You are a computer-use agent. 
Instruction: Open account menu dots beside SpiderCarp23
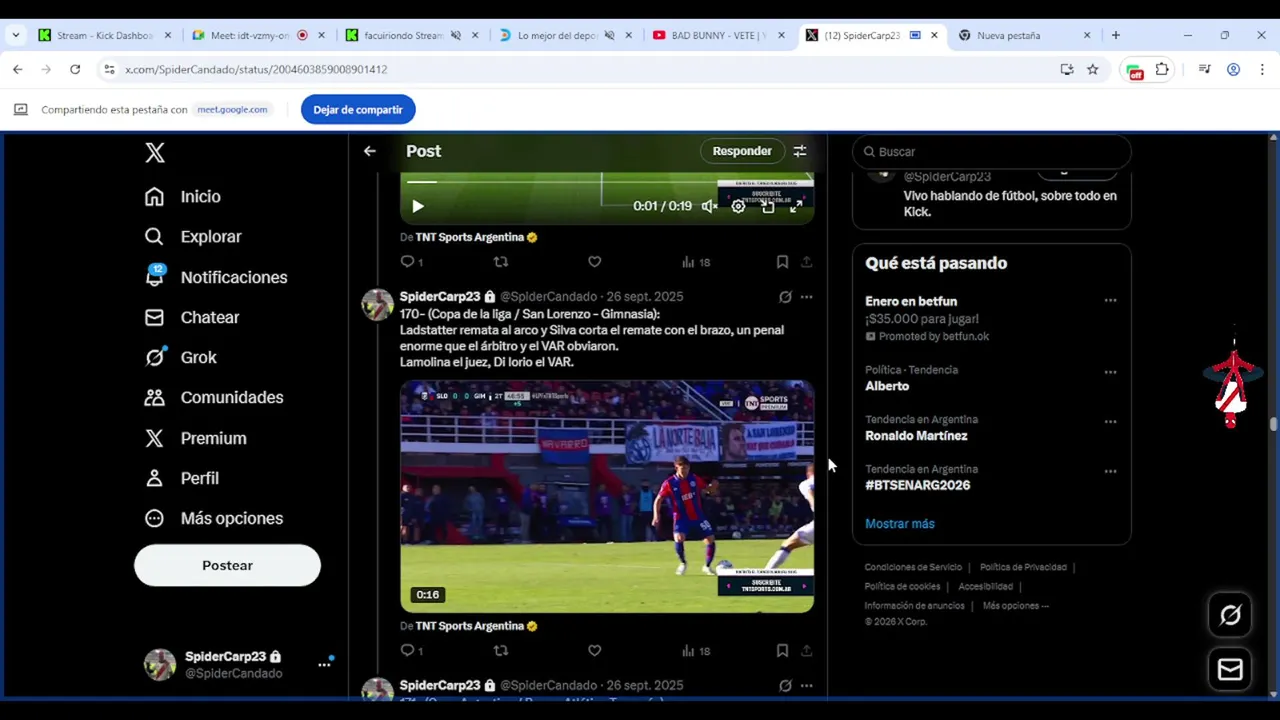pos(324,664)
